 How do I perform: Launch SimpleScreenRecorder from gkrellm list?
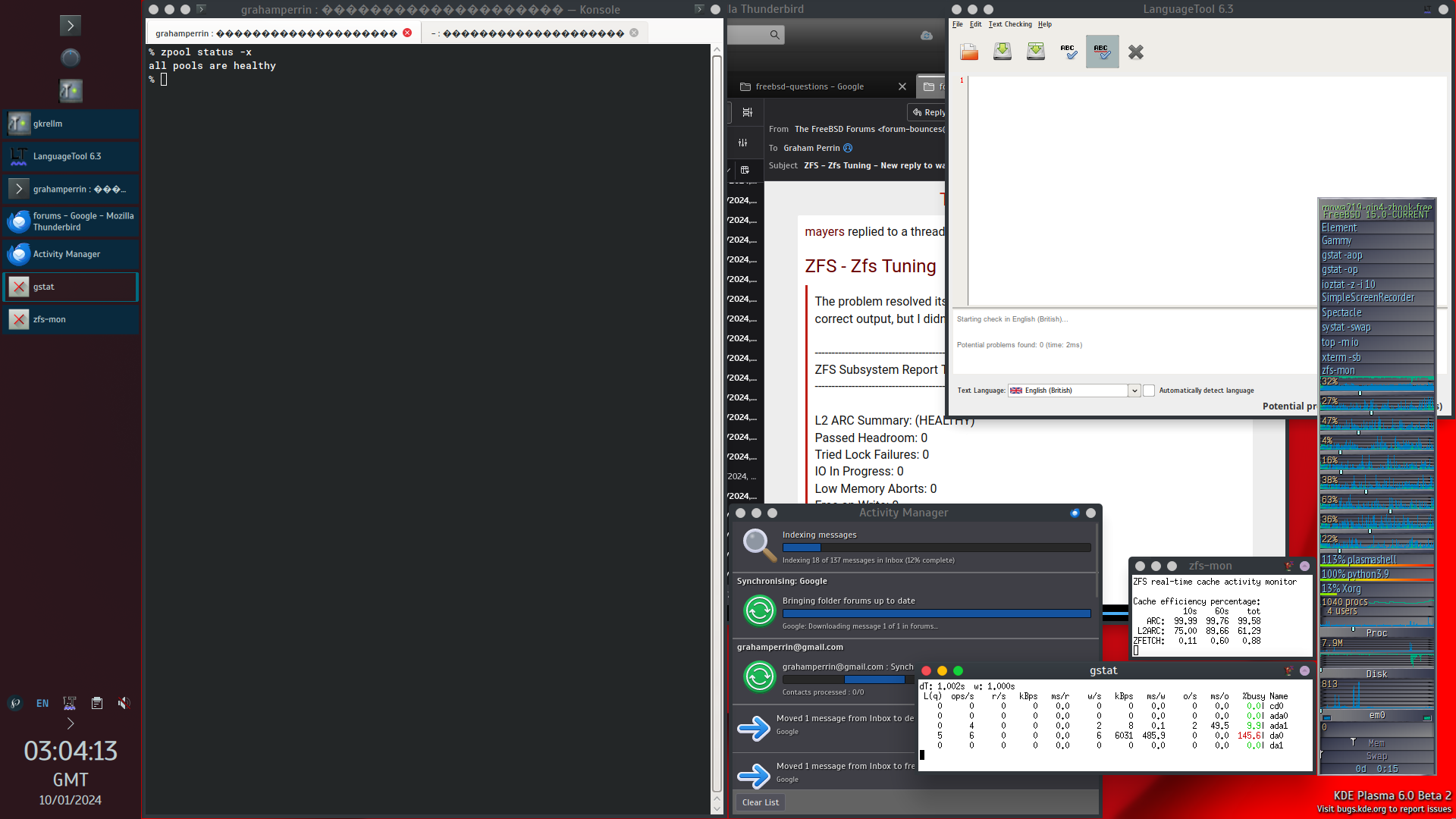[1377, 298]
